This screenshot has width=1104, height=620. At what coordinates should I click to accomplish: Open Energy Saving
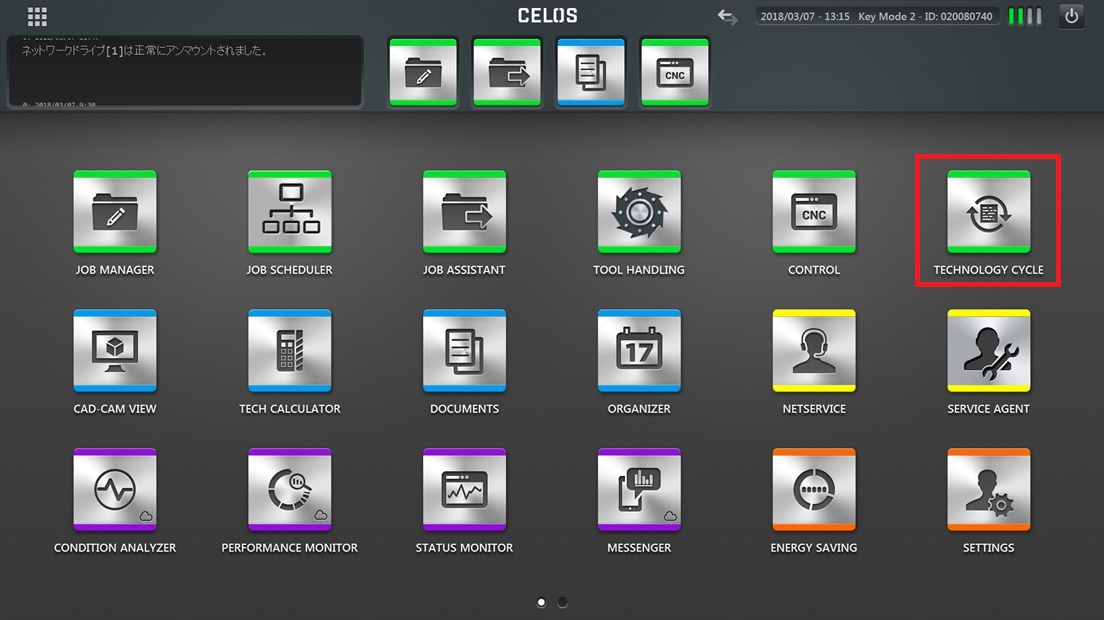pyautogui.click(x=814, y=489)
